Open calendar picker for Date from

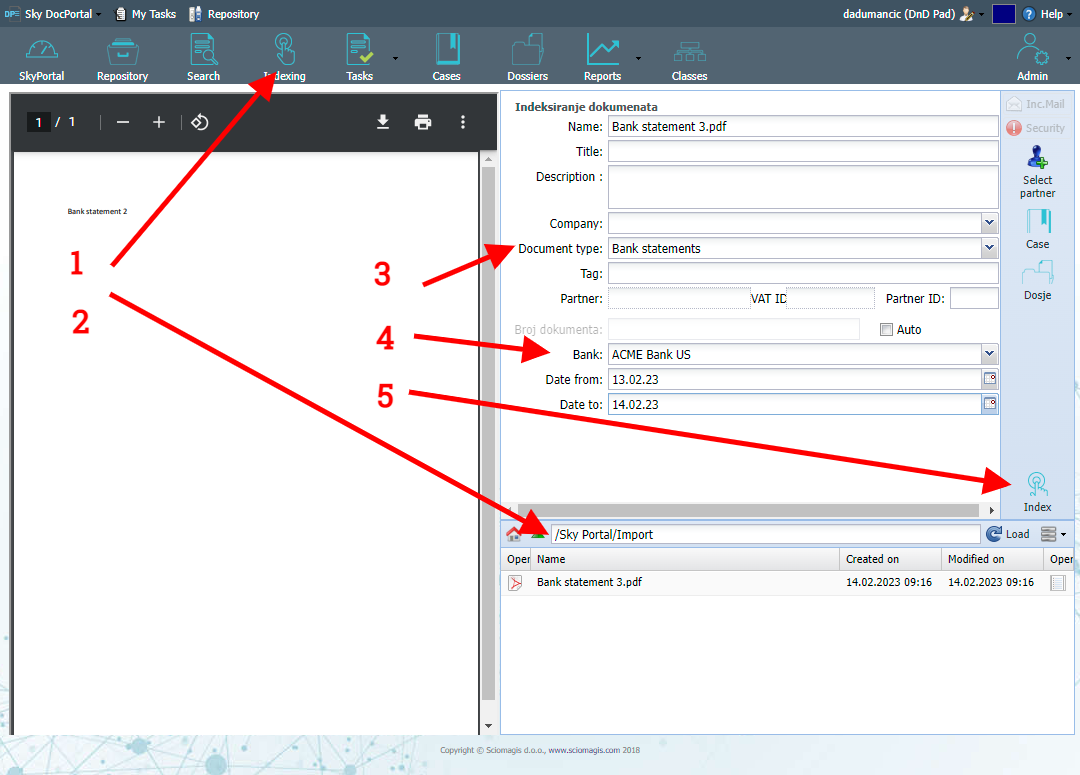tap(990, 379)
